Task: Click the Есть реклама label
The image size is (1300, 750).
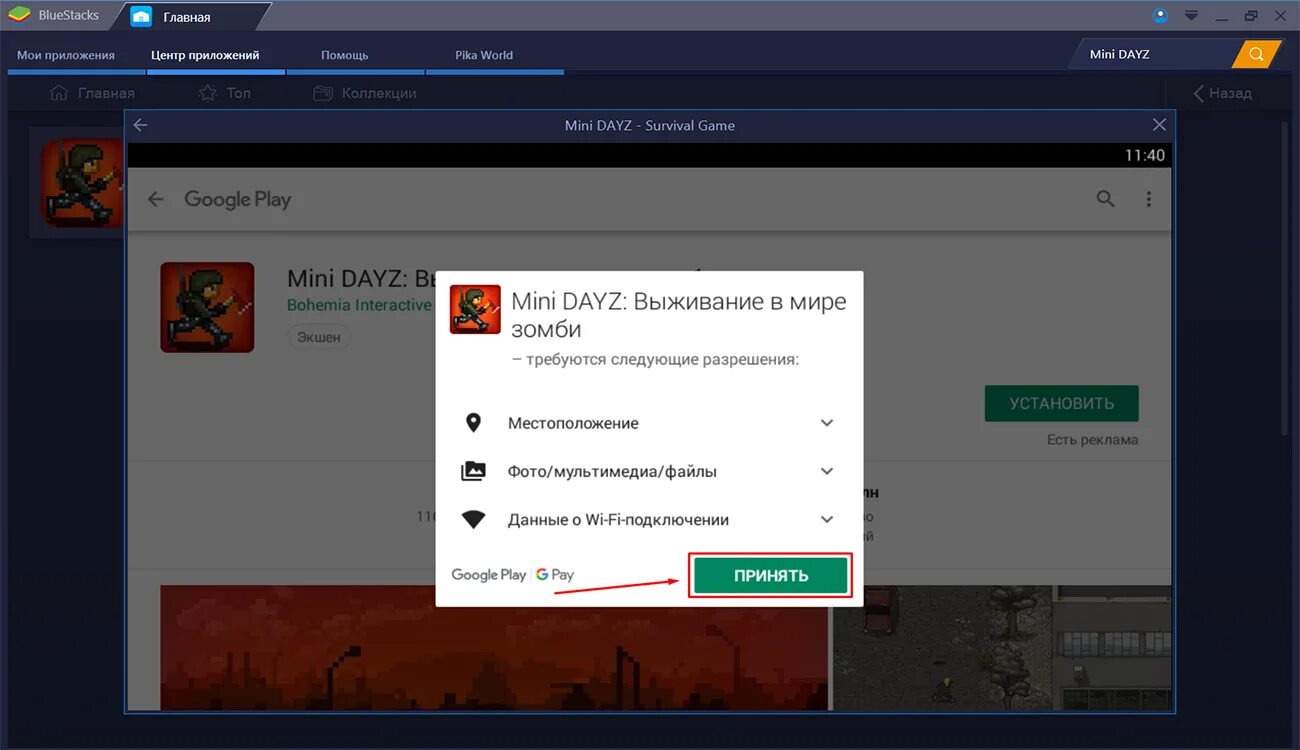Action: pos(1092,440)
